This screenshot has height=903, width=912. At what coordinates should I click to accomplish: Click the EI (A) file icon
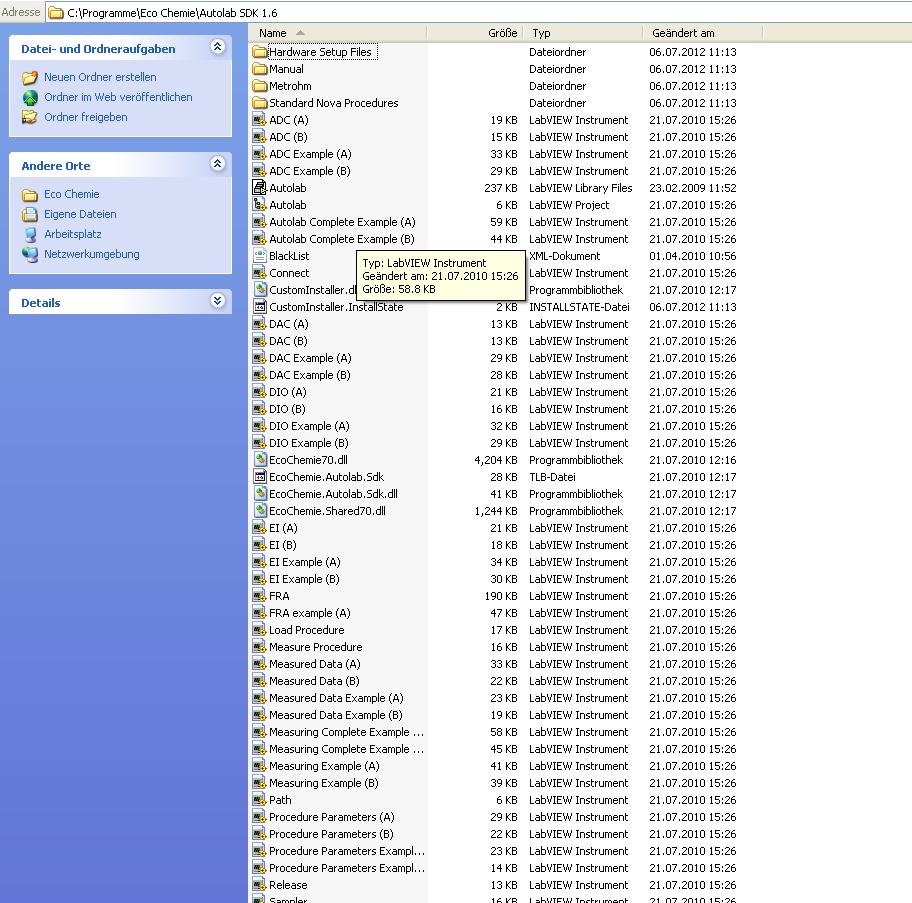259,528
